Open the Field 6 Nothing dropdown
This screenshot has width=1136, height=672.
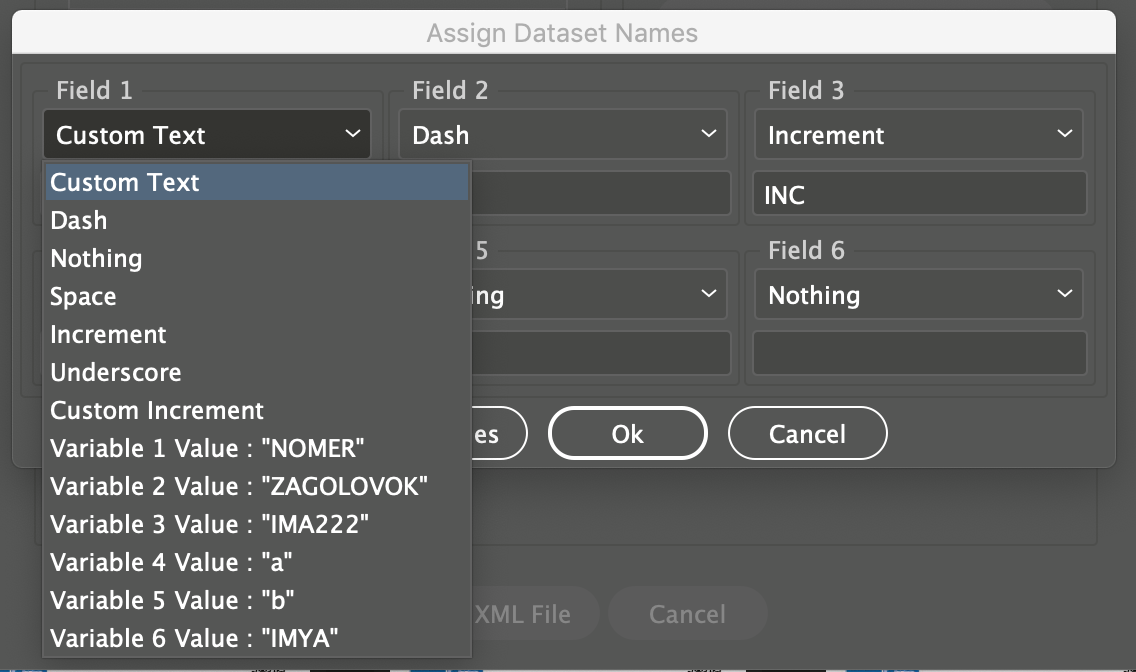[x=919, y=295]
